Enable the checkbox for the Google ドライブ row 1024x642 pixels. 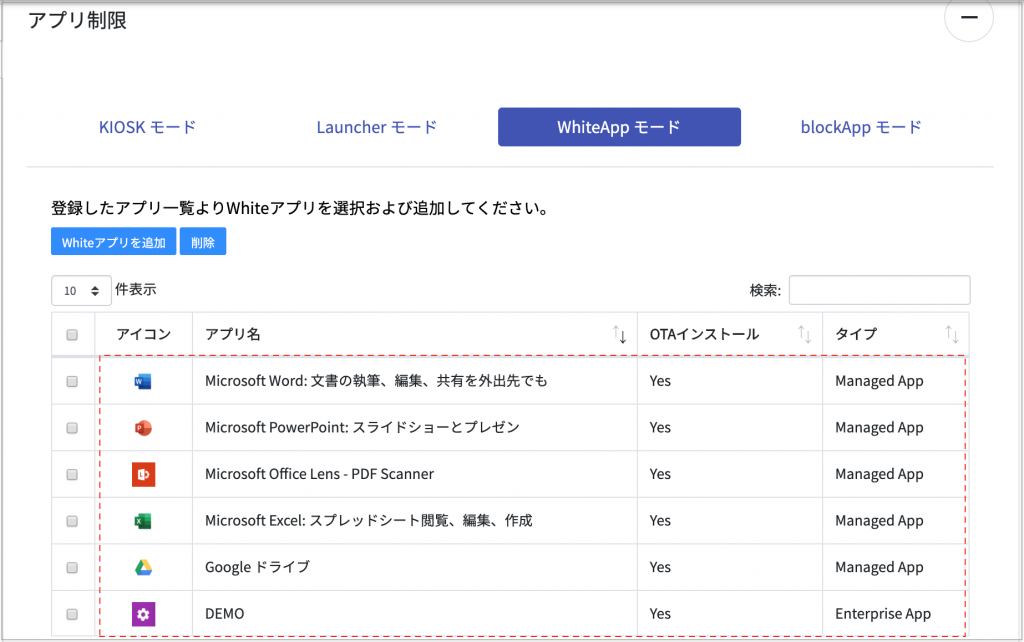[x=72, y=568]
